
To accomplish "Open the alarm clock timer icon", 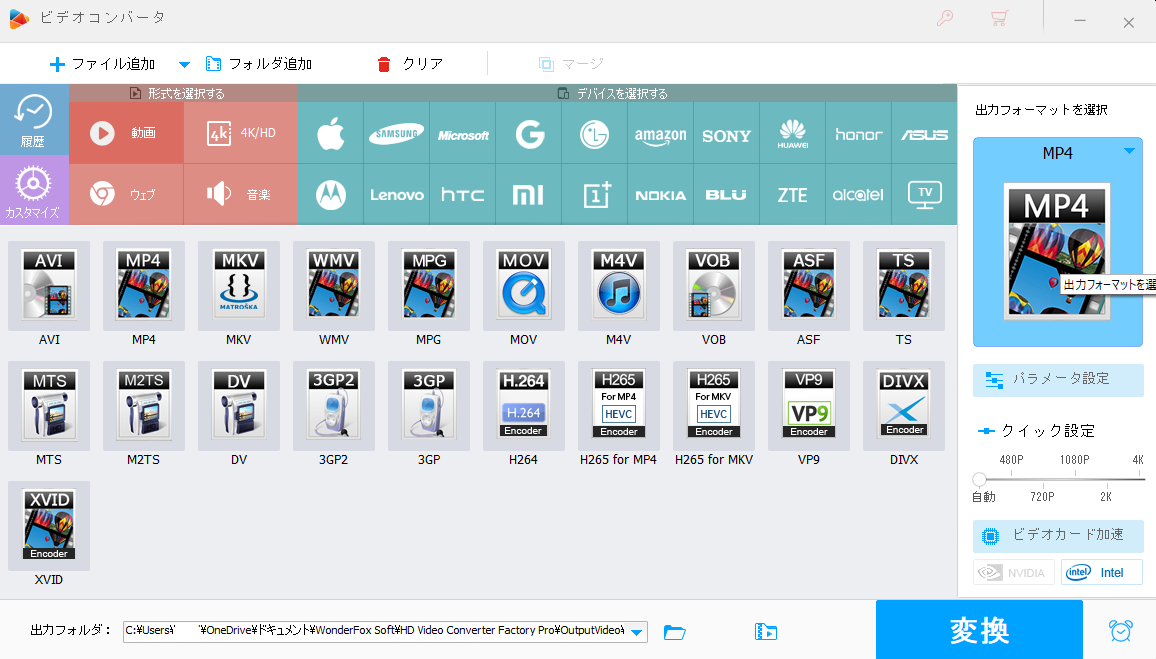I will [1121, 631].
